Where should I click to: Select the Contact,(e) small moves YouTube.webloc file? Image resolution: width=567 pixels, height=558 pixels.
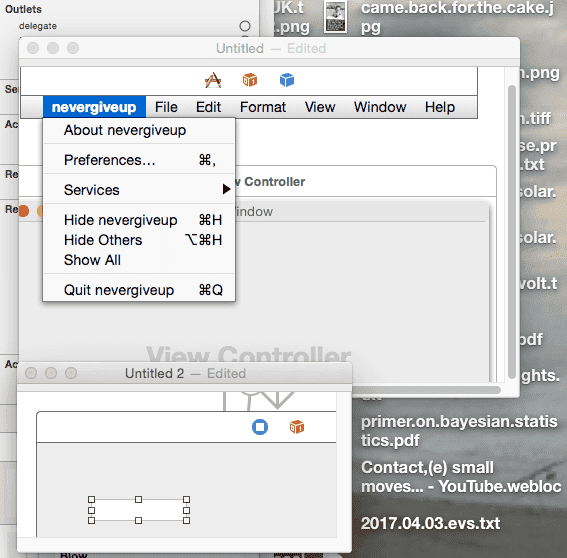[x=461, y=477]
